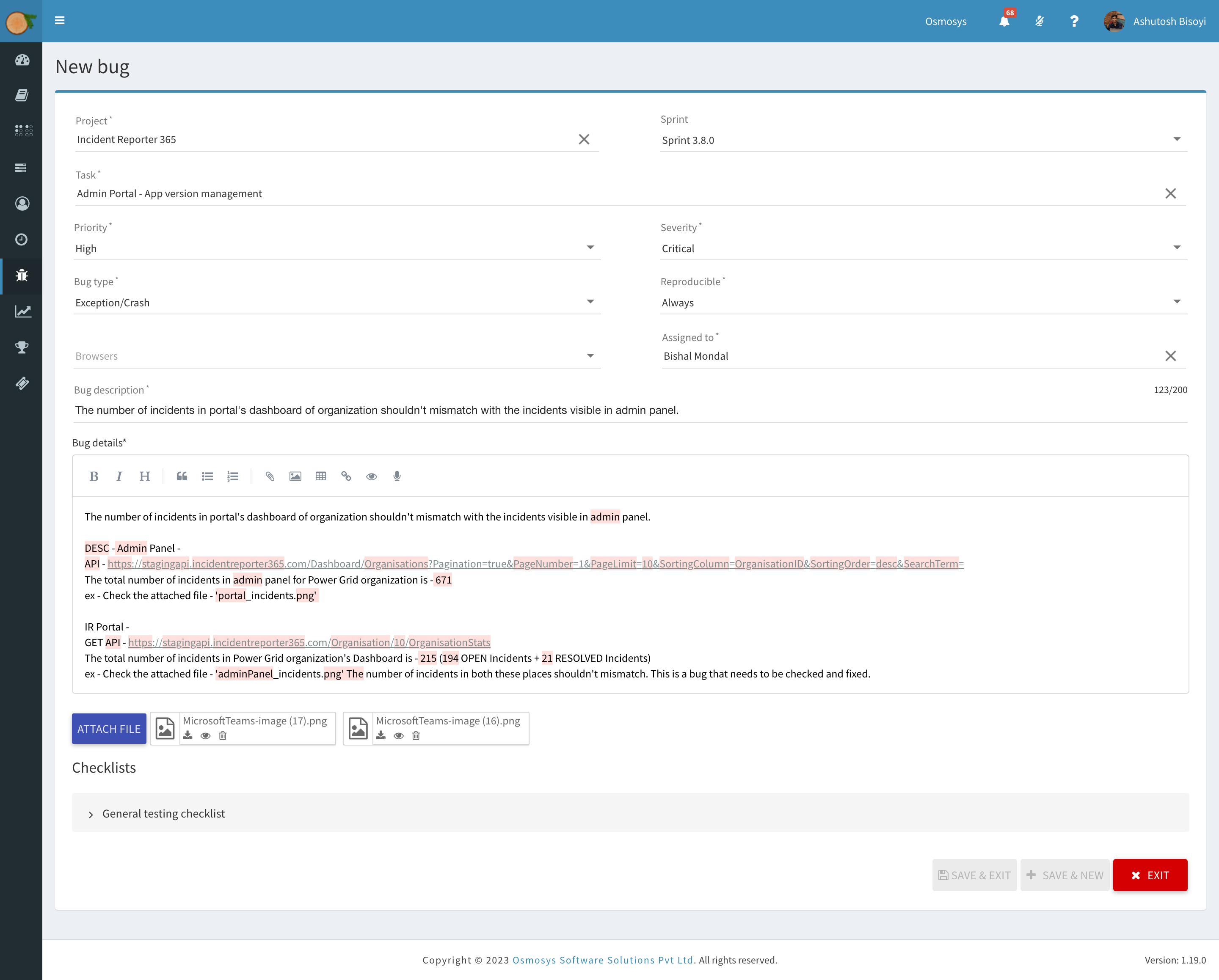Screen dimensions: 1219x980
Task: Click the Bold formatting icon
Action: pos(94,476)
